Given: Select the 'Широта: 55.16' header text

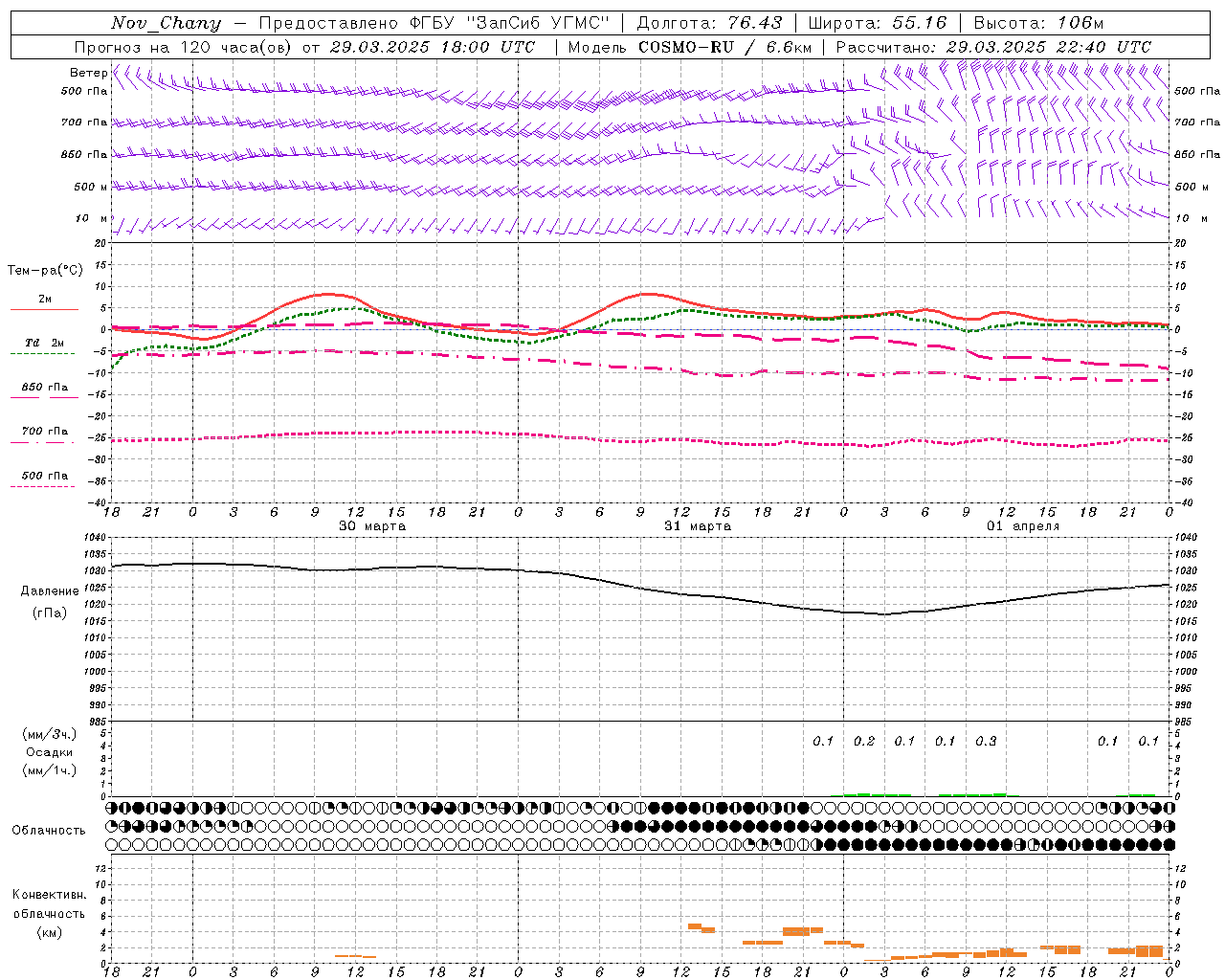Looking at the screenshot, I should (x=878, y=23).
